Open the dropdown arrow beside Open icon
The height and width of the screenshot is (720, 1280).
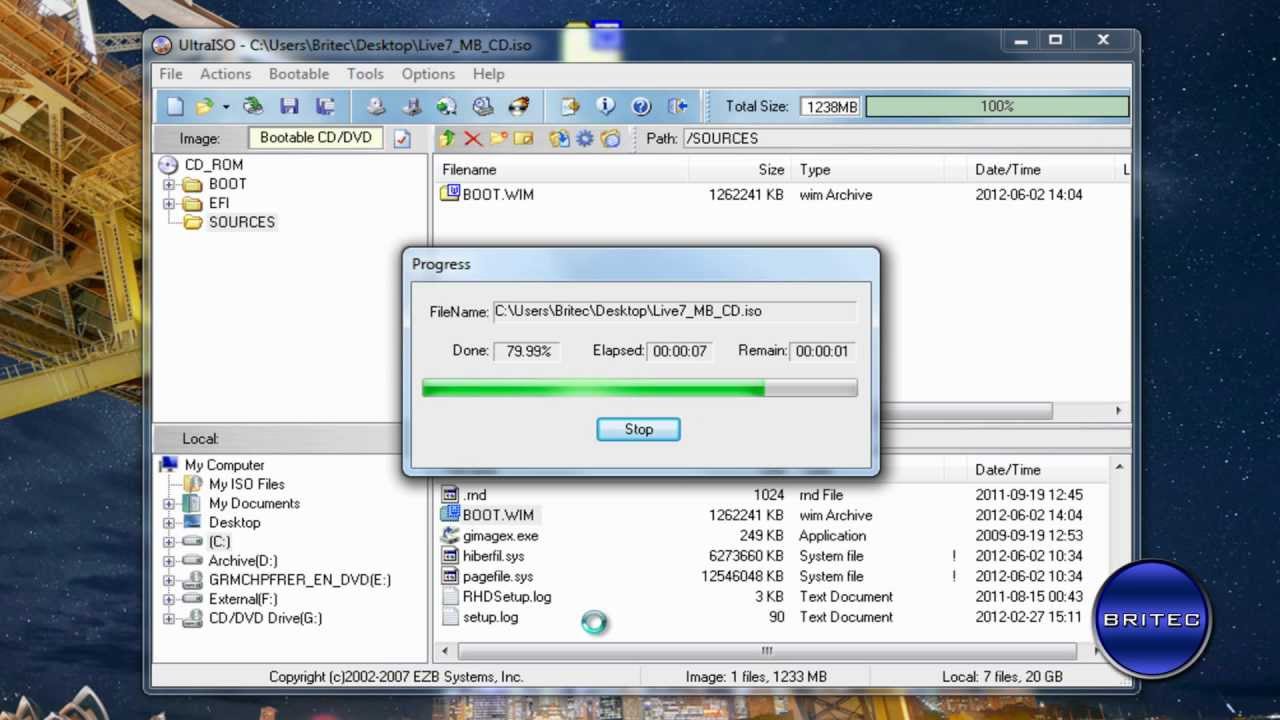point(226,106)
